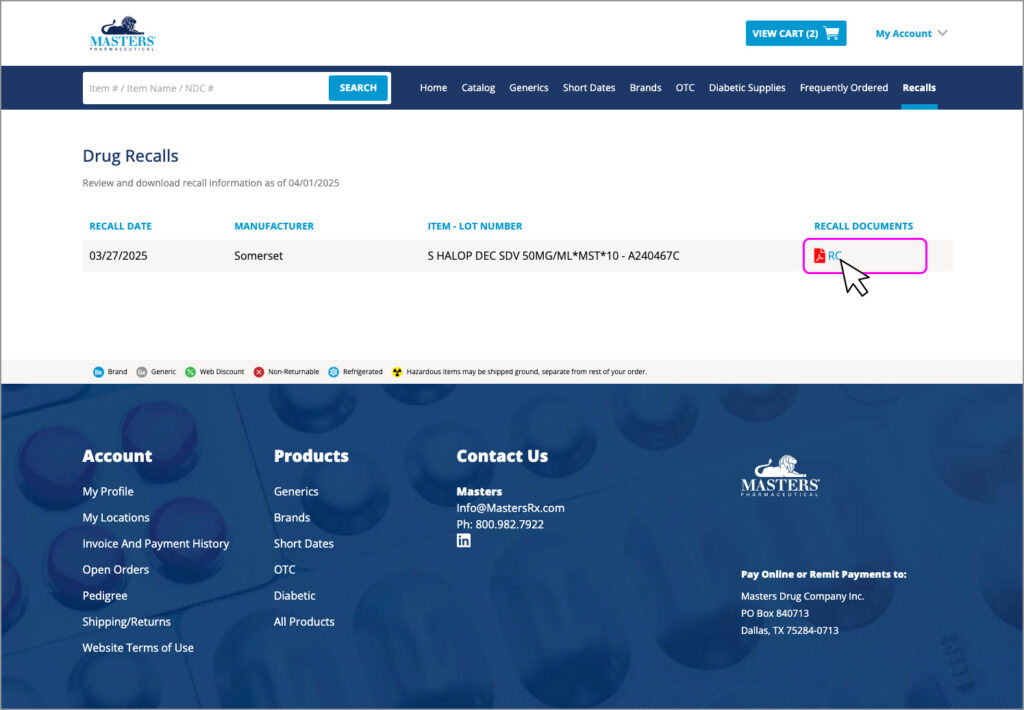The height and width of the screenshot is (710, 1024).
Task: Open Website Terms of Use
Action: 138,648
